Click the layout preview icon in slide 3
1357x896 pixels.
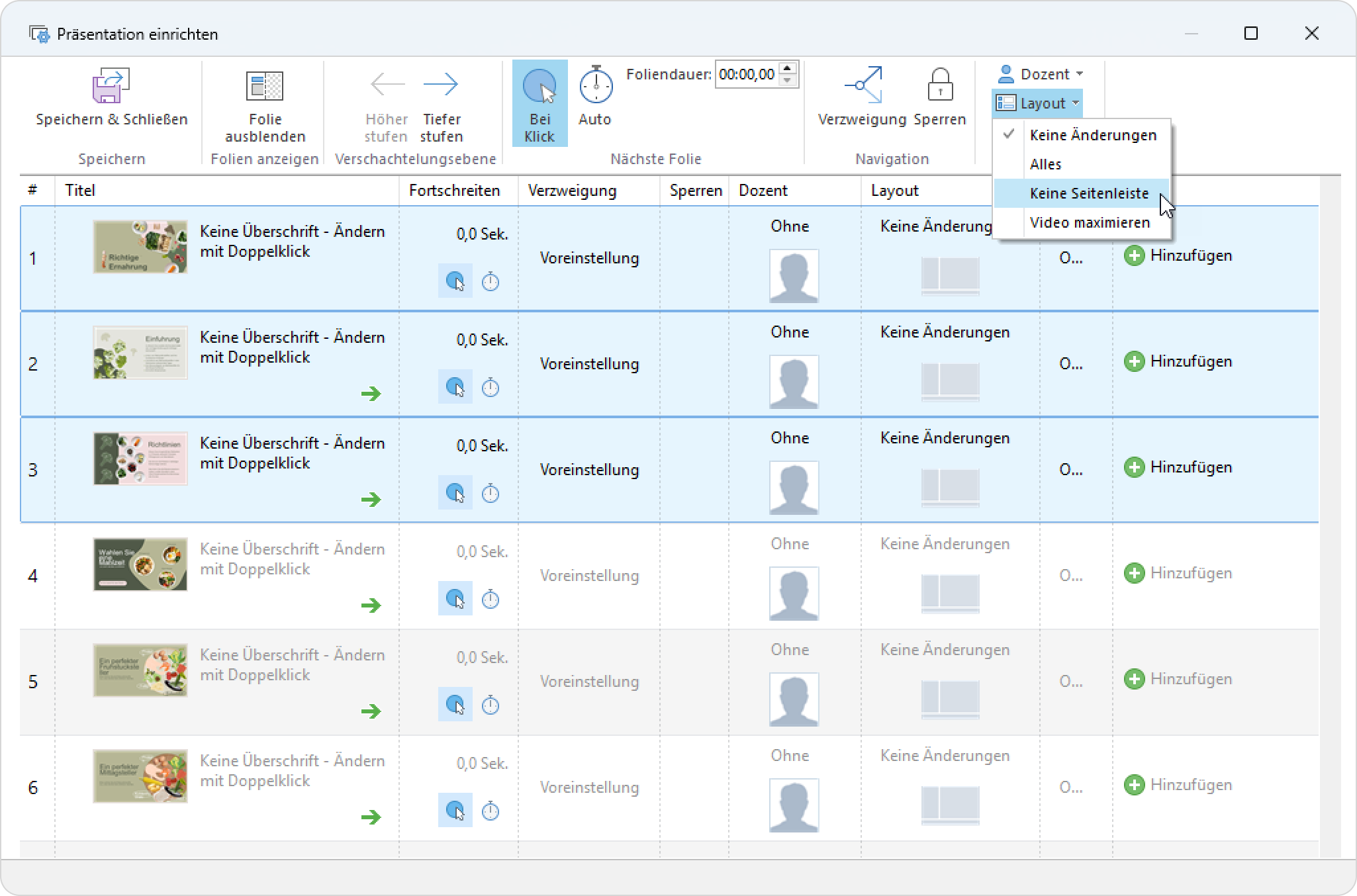click(x=950, y=488)
